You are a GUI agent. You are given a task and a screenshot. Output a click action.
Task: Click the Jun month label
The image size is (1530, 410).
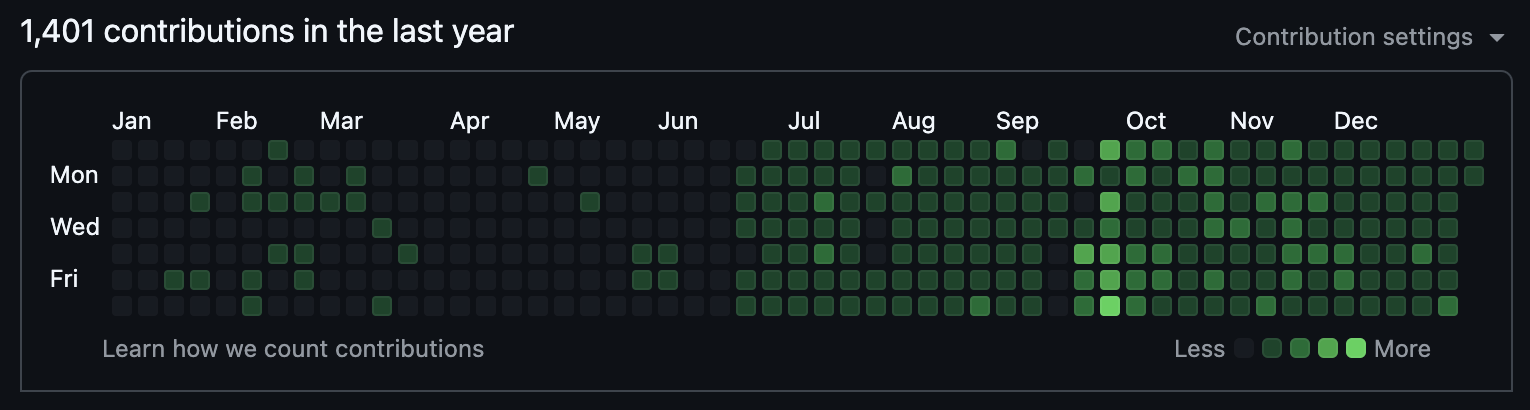[678, 121]
